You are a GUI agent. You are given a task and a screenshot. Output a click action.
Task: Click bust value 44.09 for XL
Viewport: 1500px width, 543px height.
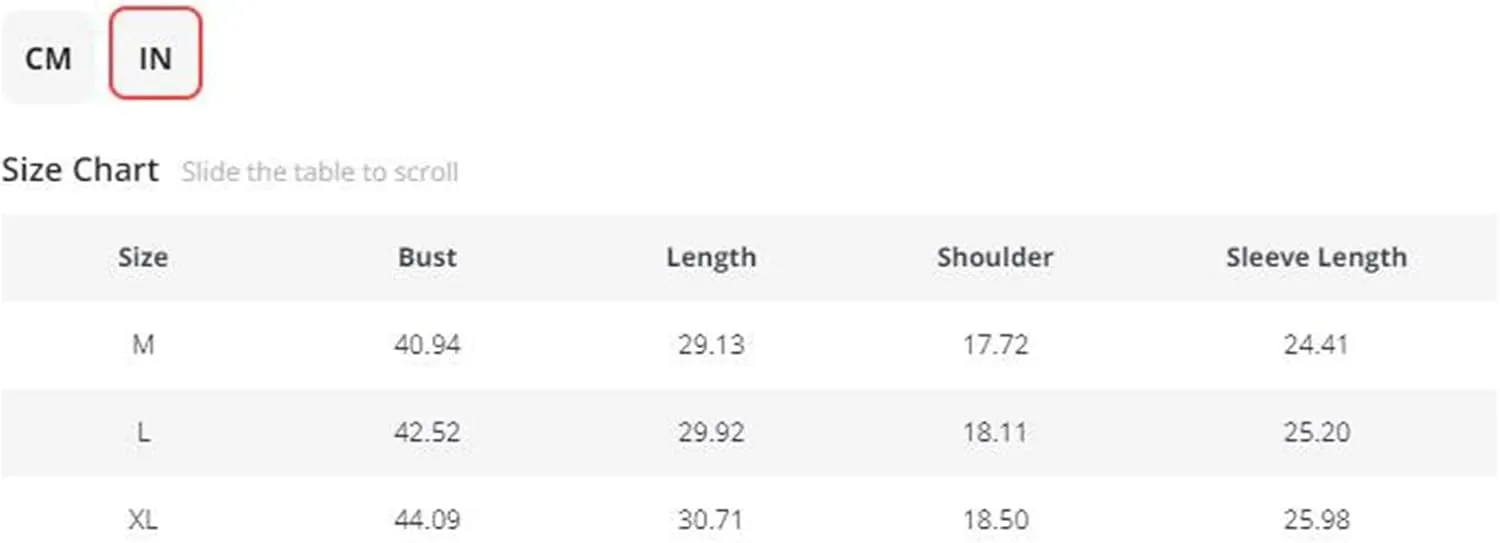coord(427,520)
